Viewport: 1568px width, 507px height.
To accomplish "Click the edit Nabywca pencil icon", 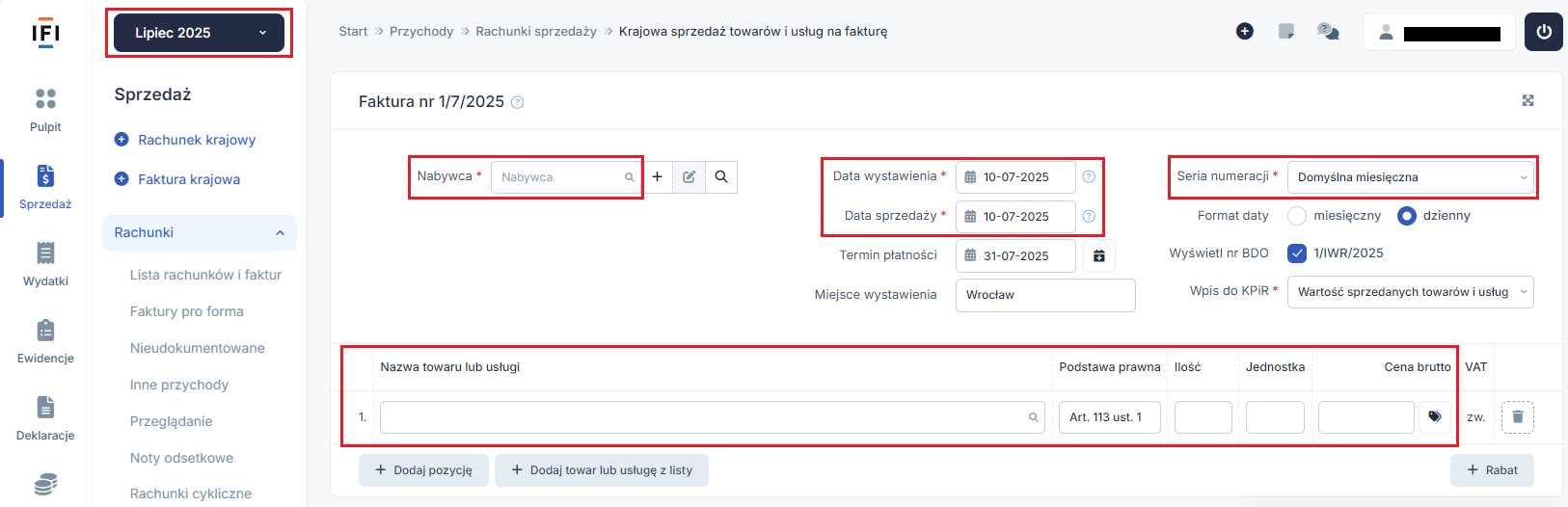I will (x=689, y=177).
